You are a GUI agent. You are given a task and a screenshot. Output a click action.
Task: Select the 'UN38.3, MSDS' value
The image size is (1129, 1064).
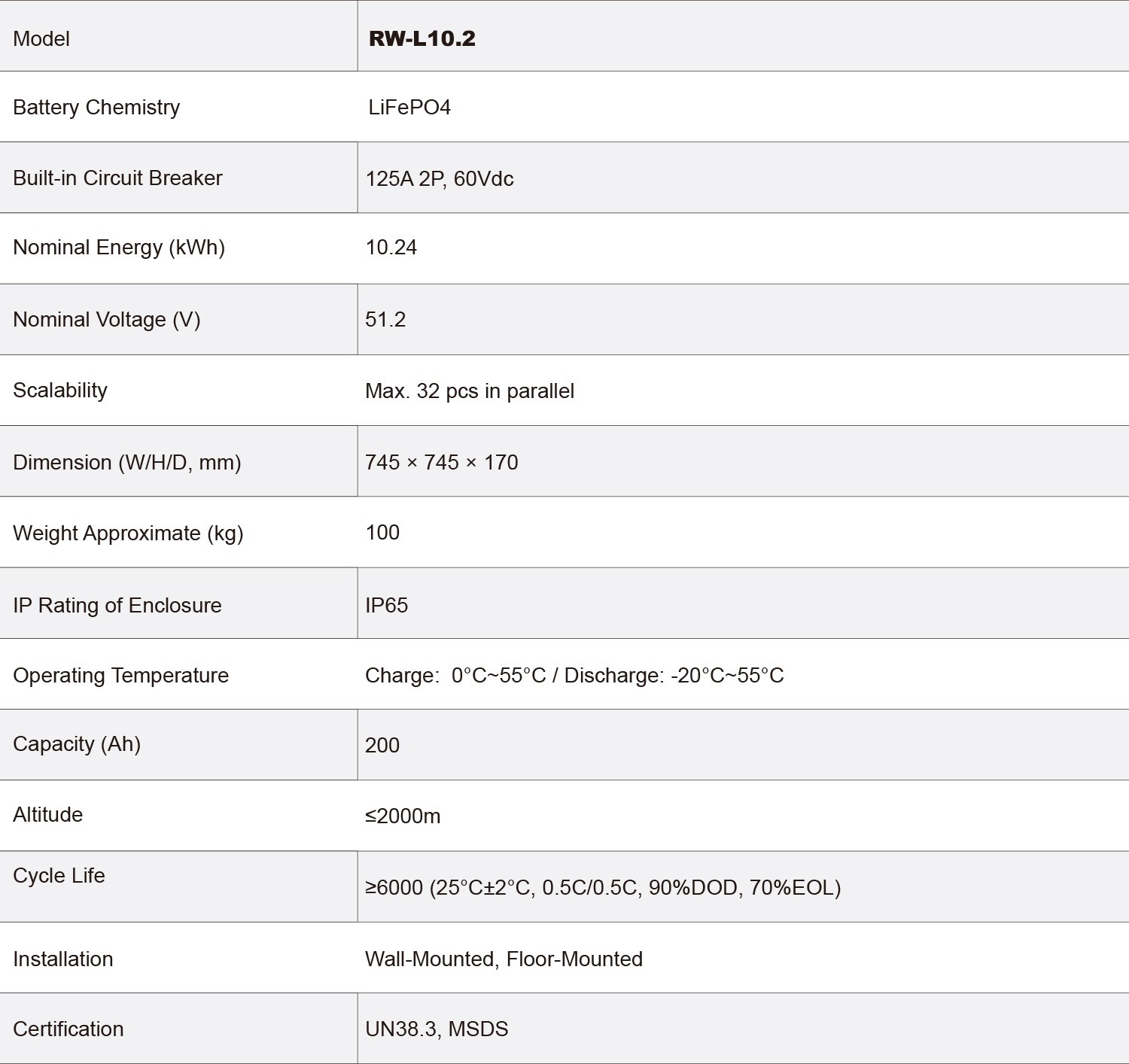(437, 1029)
